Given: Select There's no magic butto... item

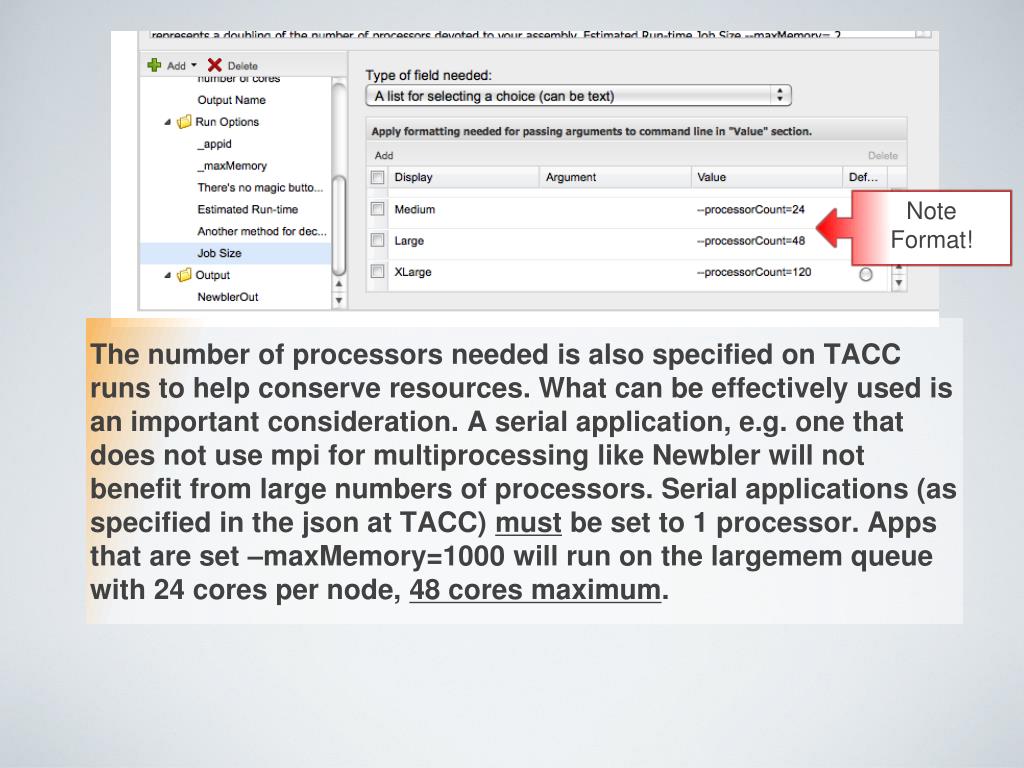Looking at the screenshot, I should click(260, 187).
